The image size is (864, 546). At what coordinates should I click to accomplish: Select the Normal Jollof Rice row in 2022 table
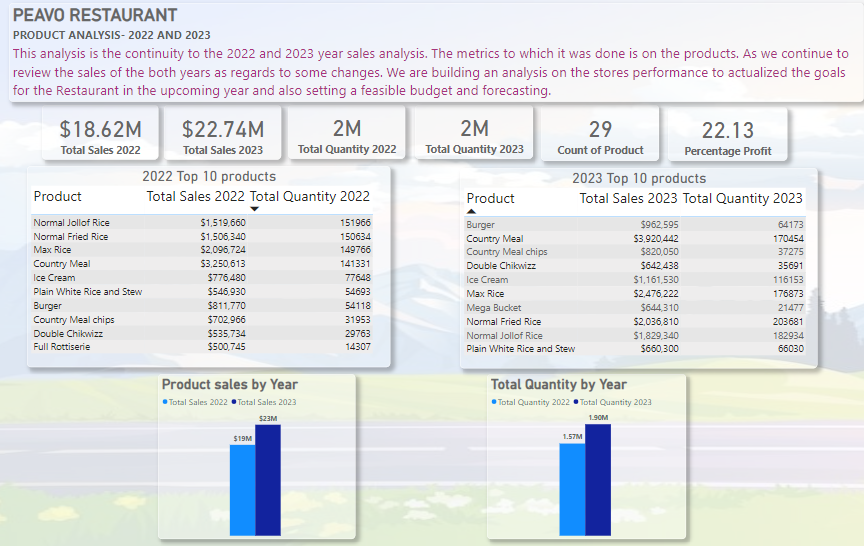(x=202, y=223)
